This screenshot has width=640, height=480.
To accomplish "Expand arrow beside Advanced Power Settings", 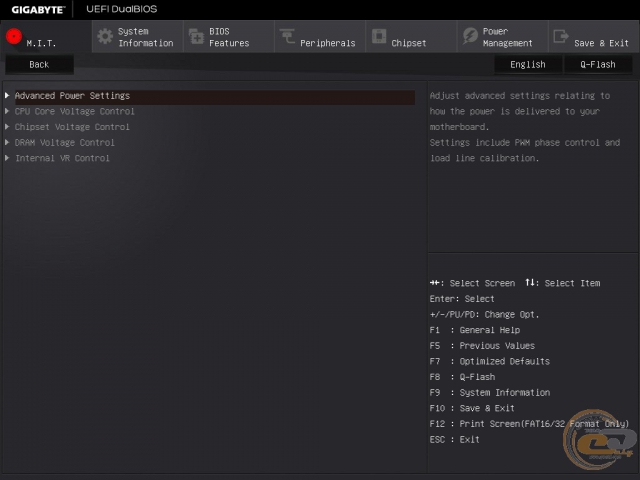I will [x=7, y=96].
